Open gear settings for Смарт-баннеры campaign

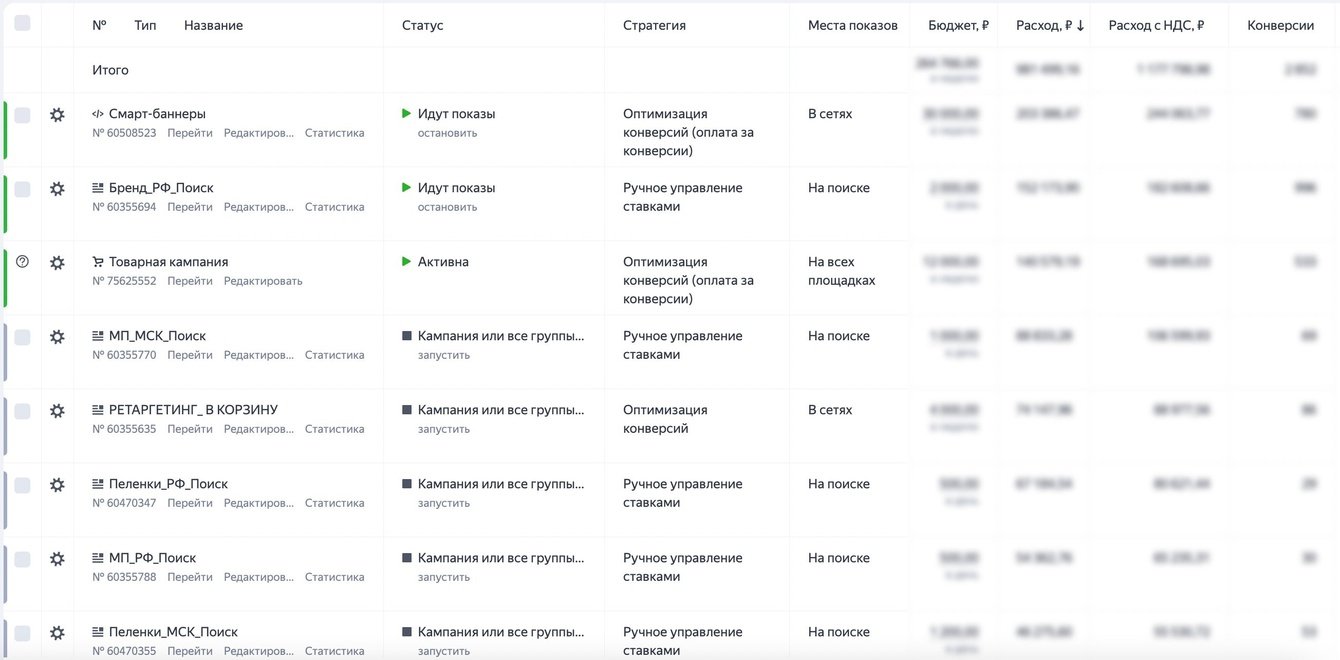[x=57, y=115]
